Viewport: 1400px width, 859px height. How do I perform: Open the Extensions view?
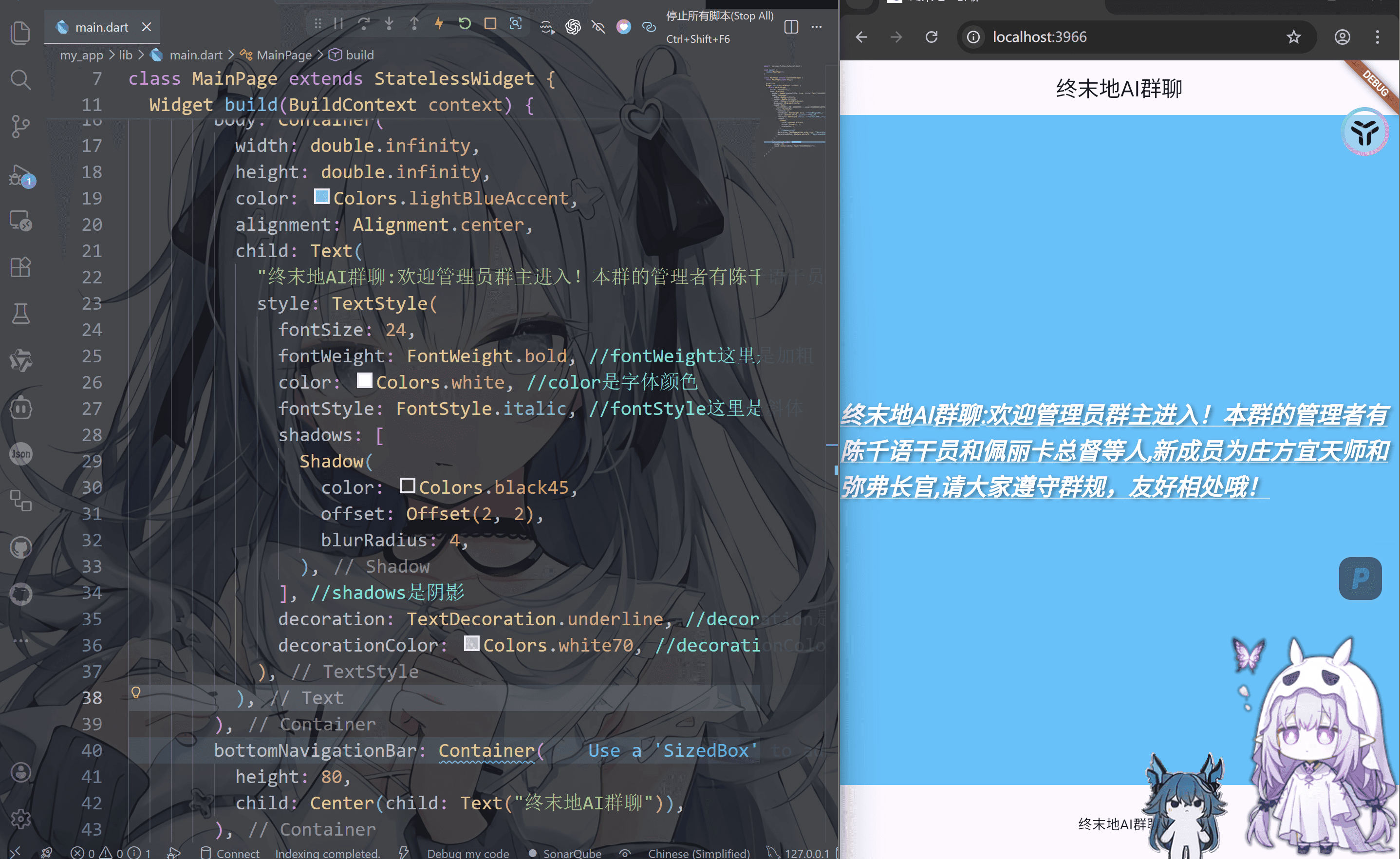[x=20, y=267]
